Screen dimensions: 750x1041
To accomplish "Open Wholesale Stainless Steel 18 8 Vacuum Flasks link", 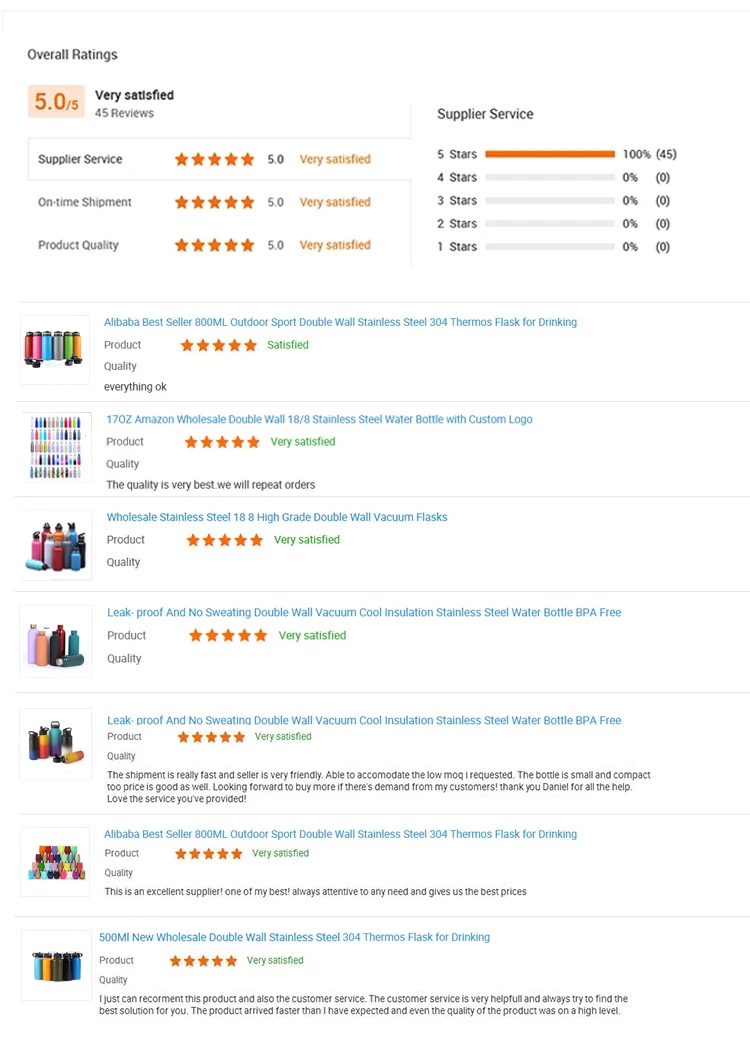I will [277, 517].
